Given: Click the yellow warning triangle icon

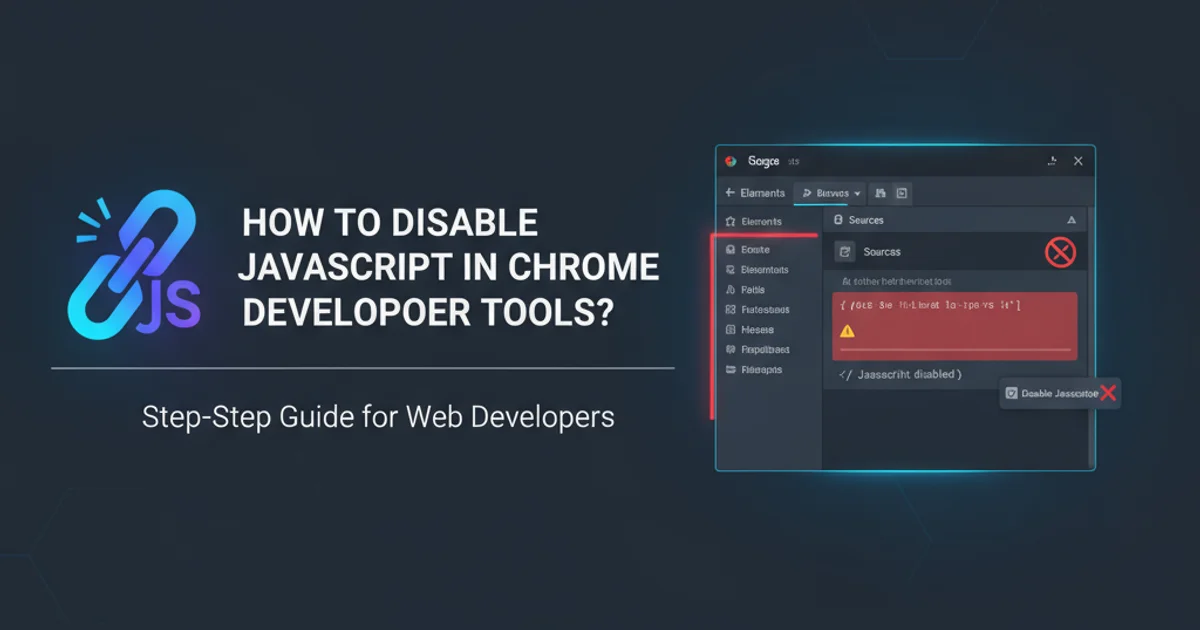Looking at the screenshot, I should (x=847, y=330).
